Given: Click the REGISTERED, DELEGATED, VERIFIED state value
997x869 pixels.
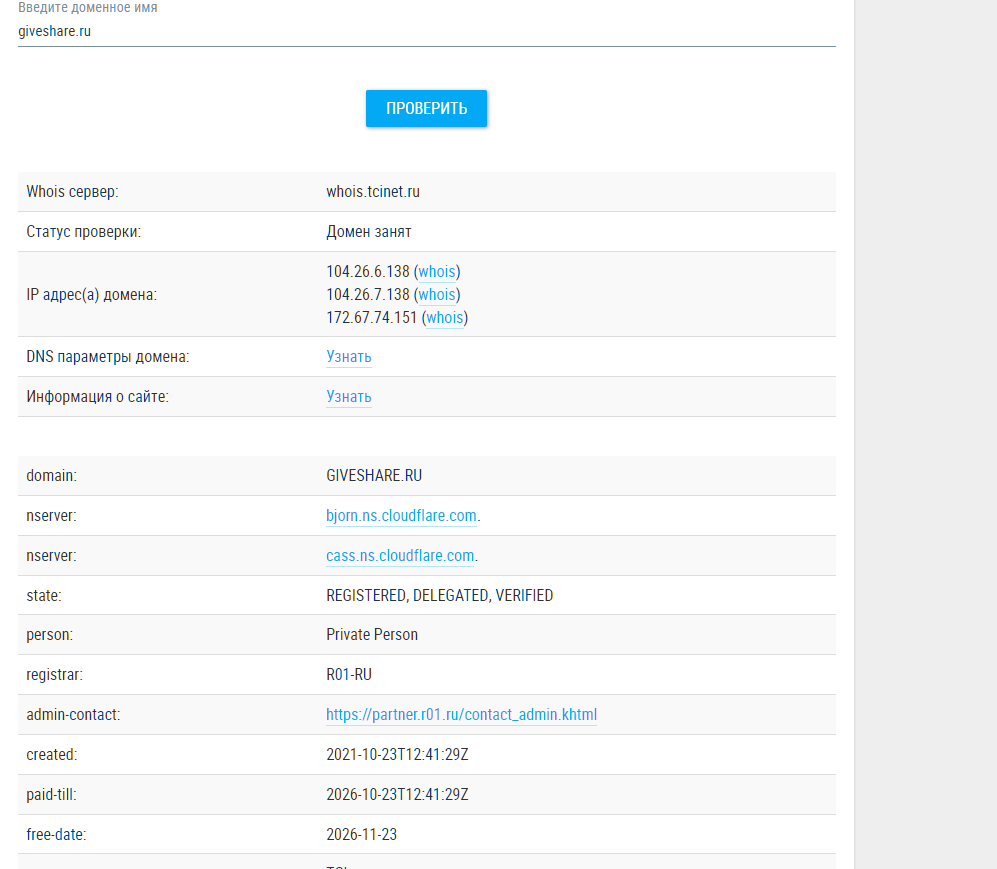Looking at the screenshot, I should coord(439,596).
